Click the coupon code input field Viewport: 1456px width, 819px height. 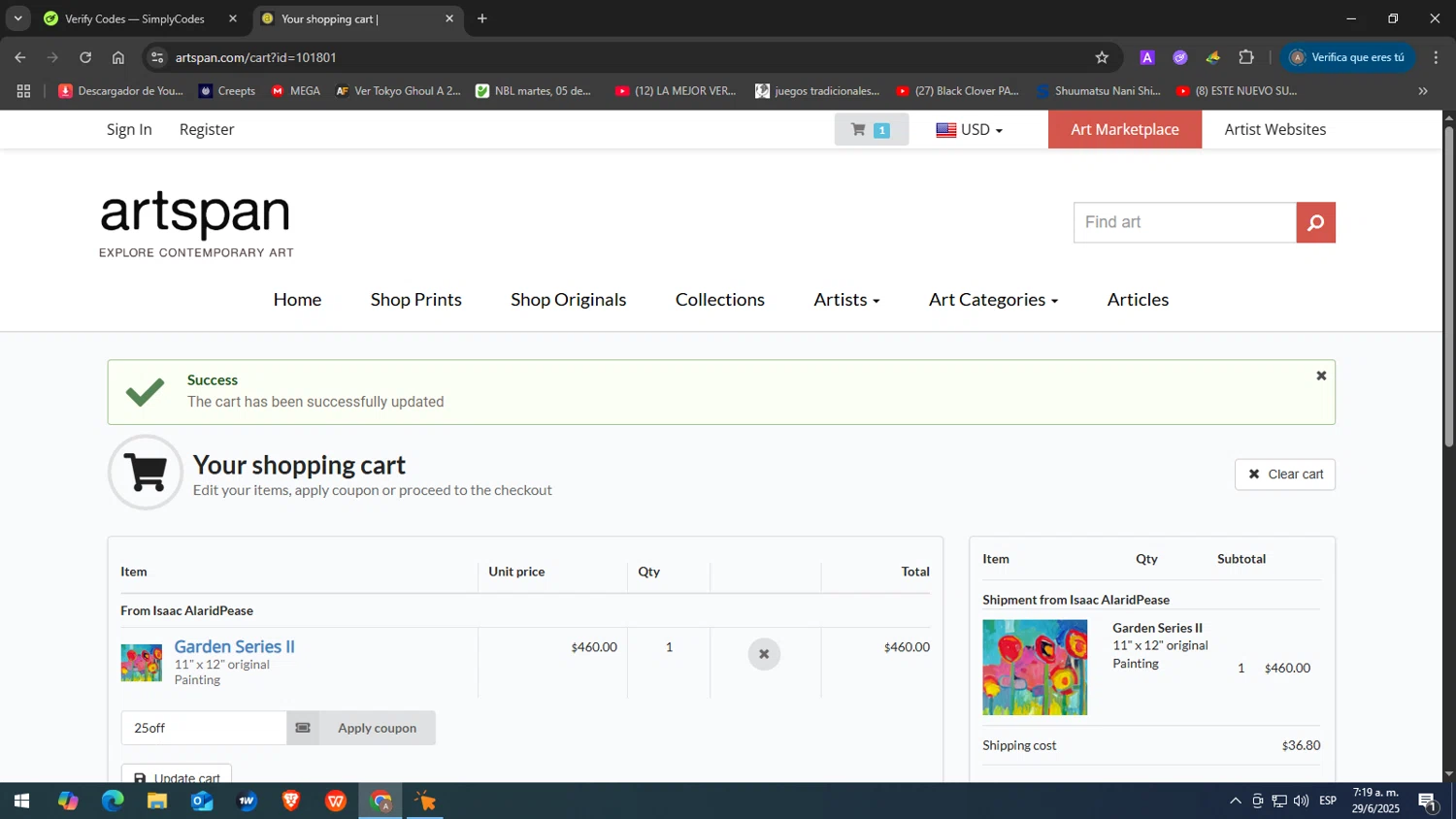coord(204,728)
